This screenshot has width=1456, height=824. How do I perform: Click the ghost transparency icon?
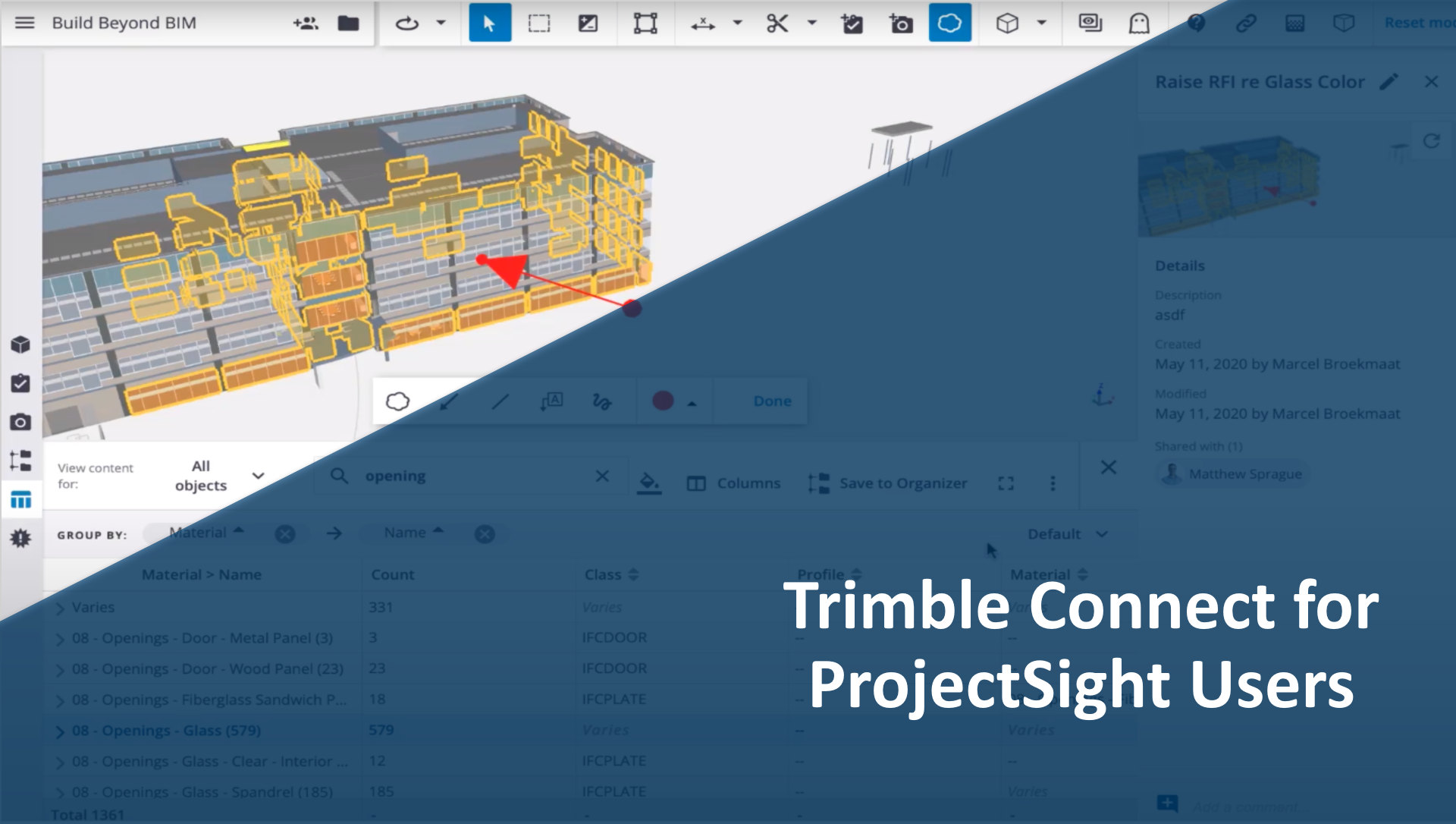[x=1139, y=23]
